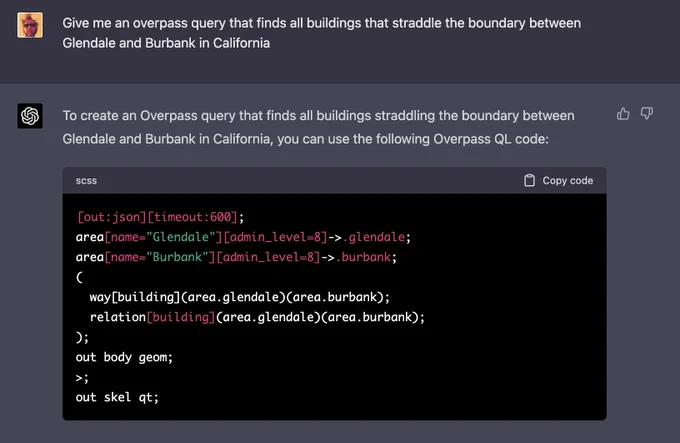
Task: Click the ChatGPT logo avatar
Action: (30, 116)
